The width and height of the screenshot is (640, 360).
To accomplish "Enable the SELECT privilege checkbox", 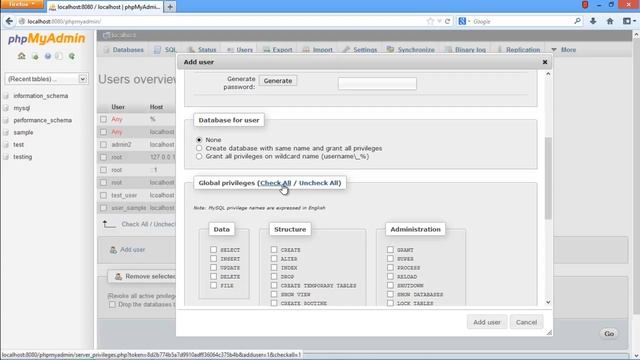I will 213,249.
